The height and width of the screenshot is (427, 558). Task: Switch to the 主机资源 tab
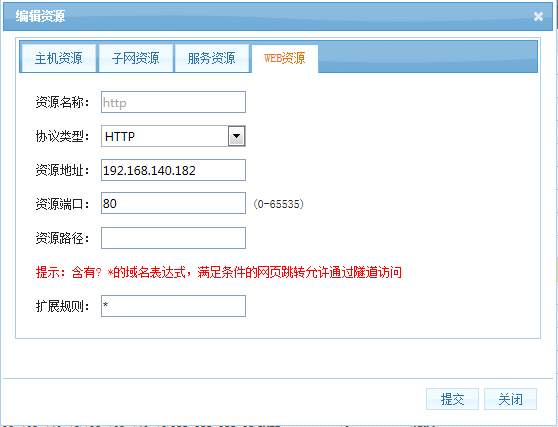(x=59, y=58)
